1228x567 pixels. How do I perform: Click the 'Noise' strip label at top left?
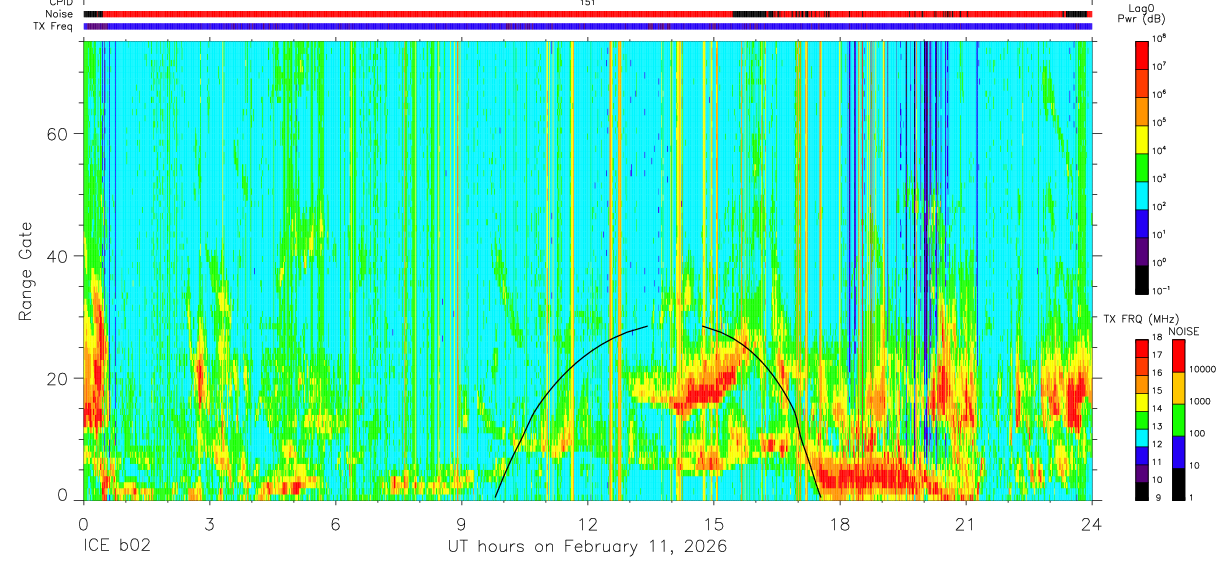58,14
